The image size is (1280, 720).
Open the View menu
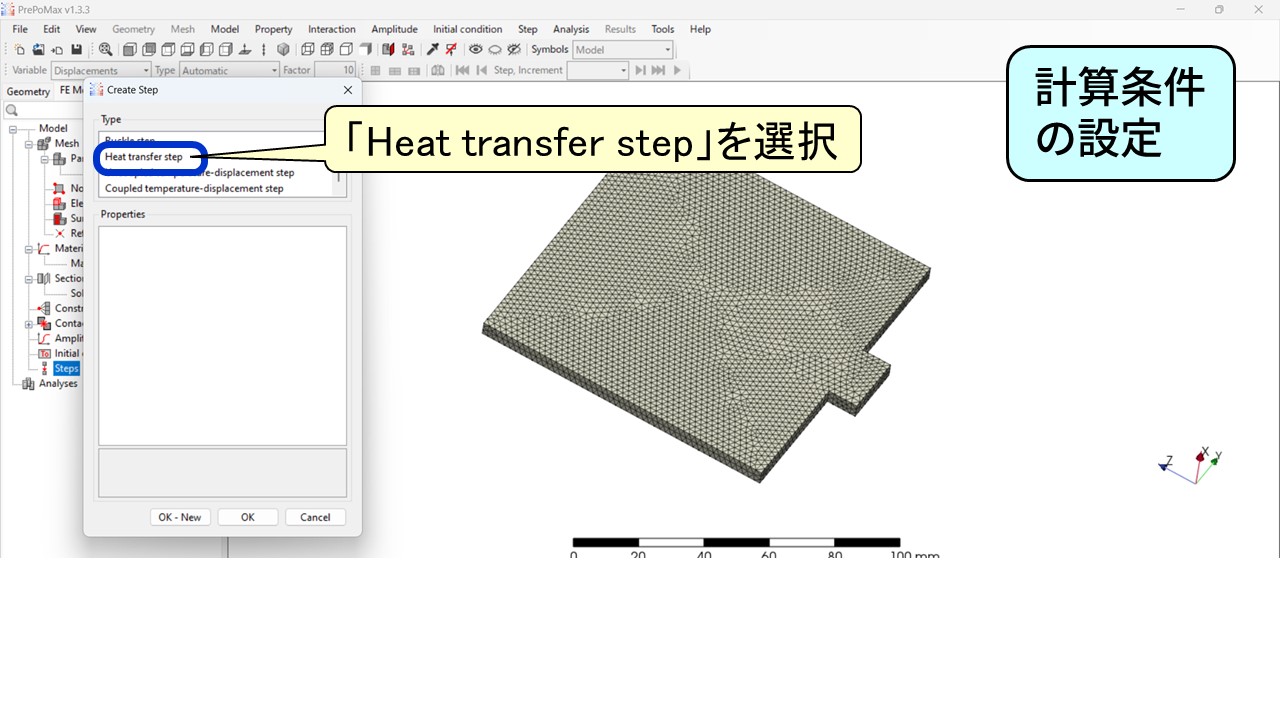pos(86,29)
